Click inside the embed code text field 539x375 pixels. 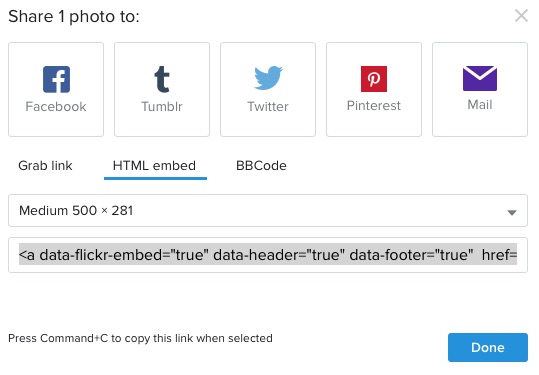pos(268,255)
